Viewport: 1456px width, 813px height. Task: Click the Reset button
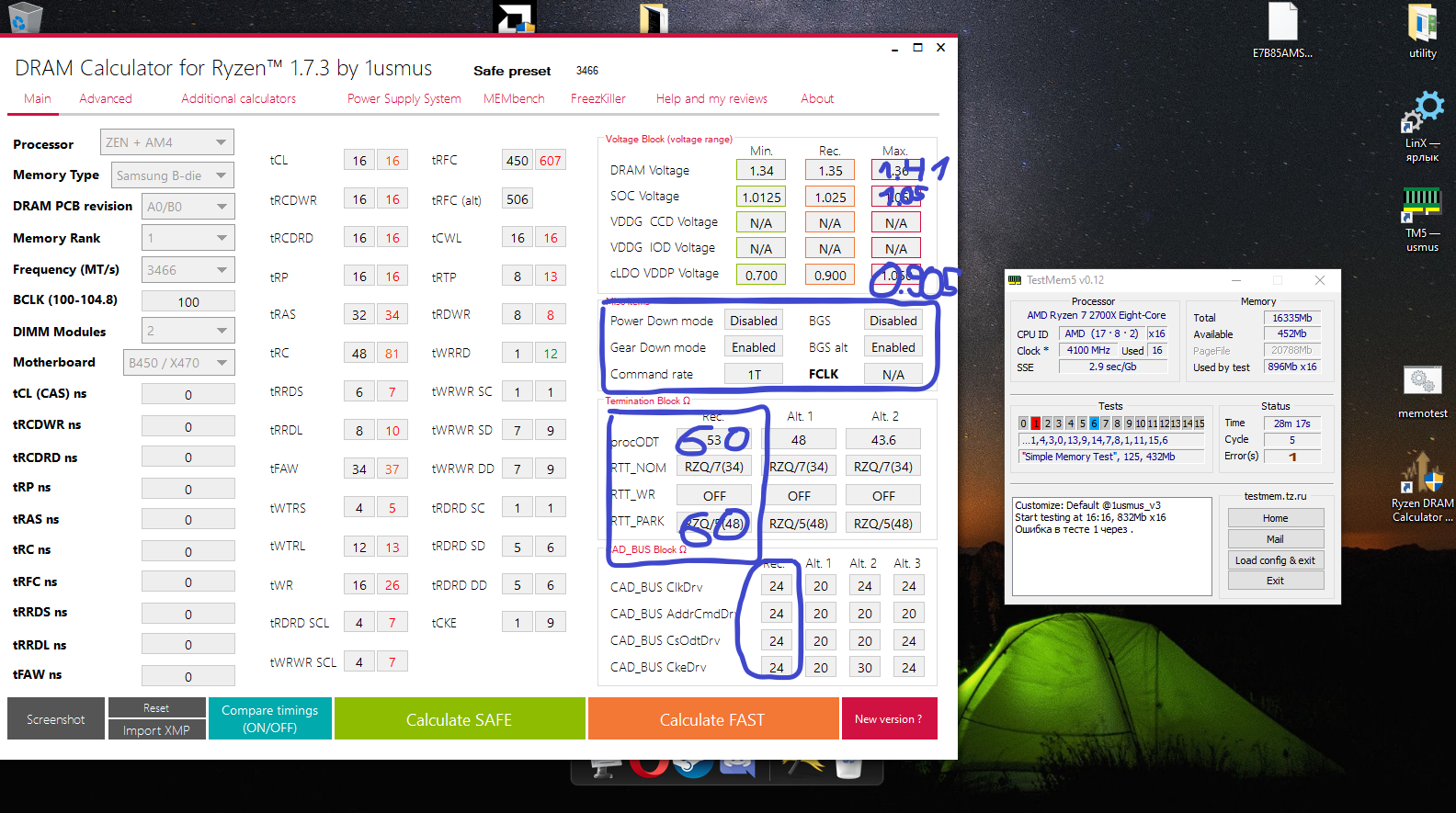point(156,708)
